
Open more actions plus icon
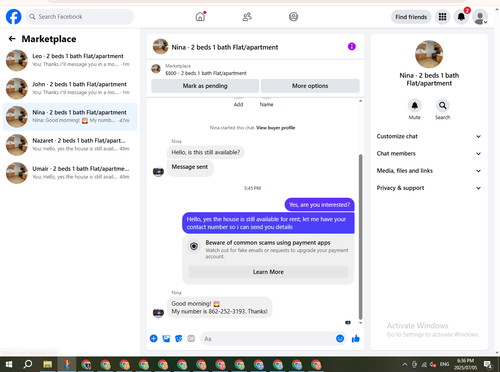click(x=154, y=339)
